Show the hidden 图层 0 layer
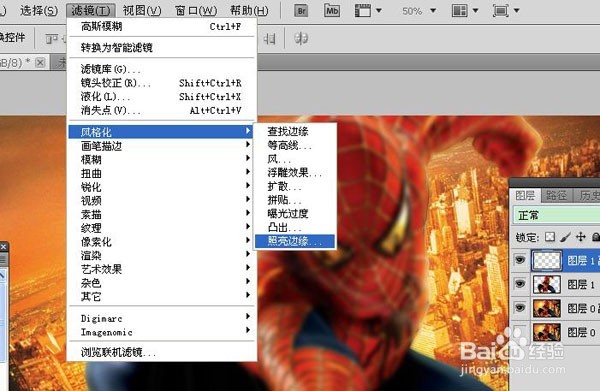This screenshot has width=600, height=391. tap(520, 331)
